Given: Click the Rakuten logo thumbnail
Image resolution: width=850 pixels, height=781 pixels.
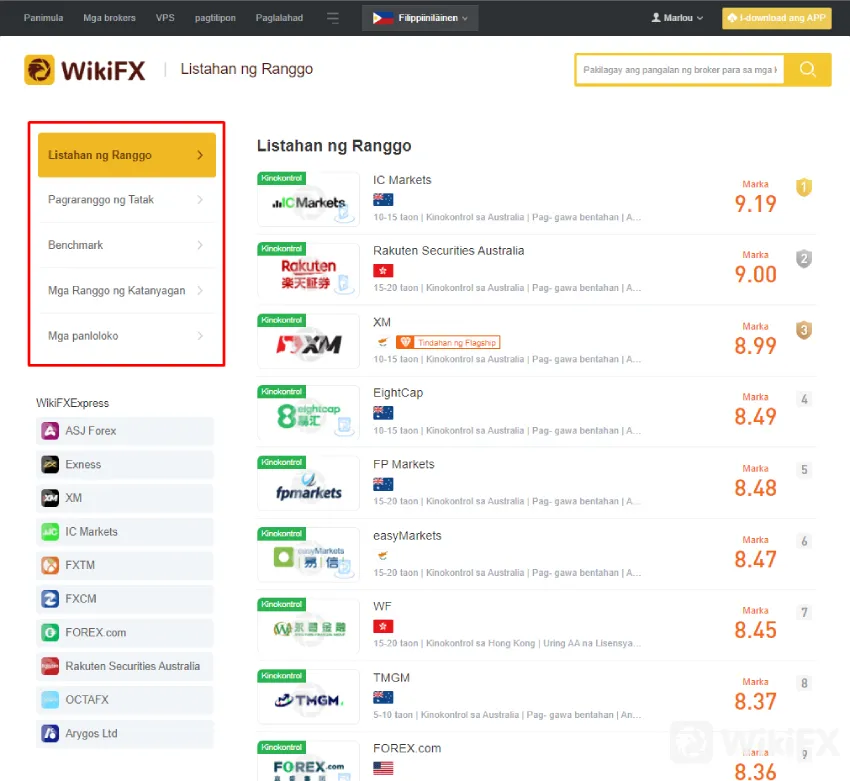Looking at the screenshot, I should point(308,270).
